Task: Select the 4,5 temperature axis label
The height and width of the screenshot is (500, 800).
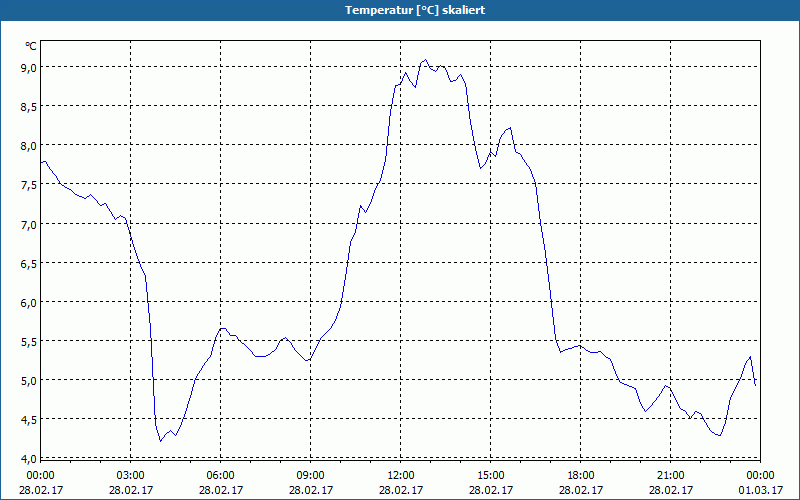Action: [28, 420]
